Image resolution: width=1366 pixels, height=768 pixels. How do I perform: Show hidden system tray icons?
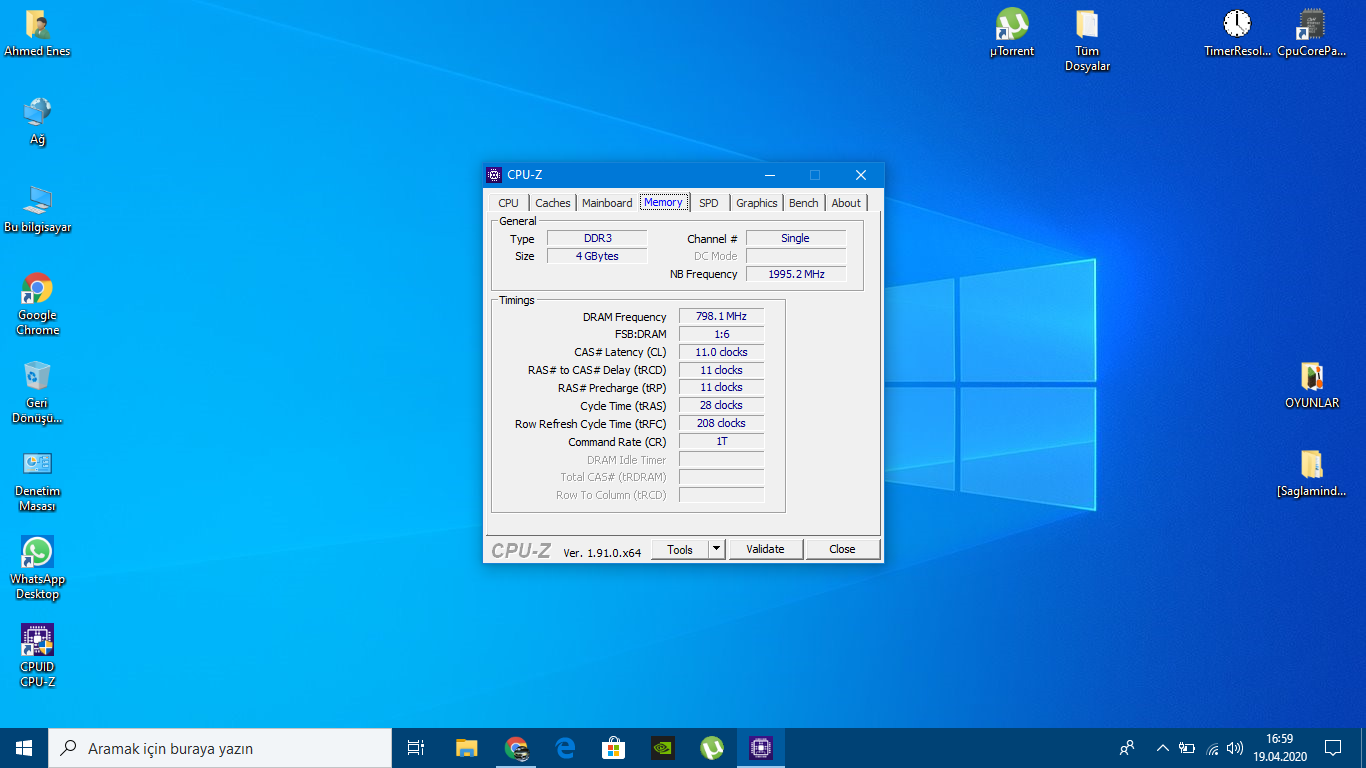pyautogui.click(x=1162, y=747)
